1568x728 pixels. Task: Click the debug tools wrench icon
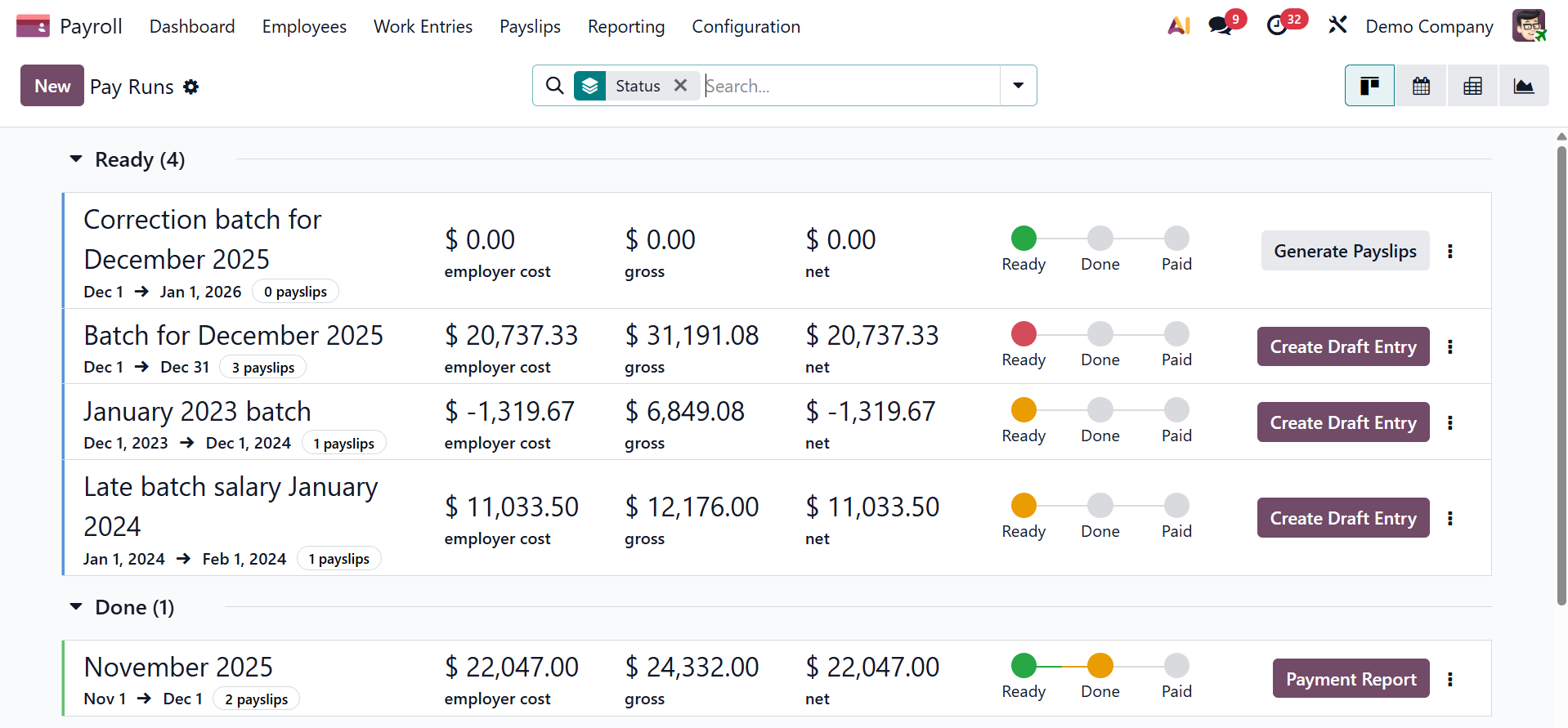click(x=1337, y=26)
